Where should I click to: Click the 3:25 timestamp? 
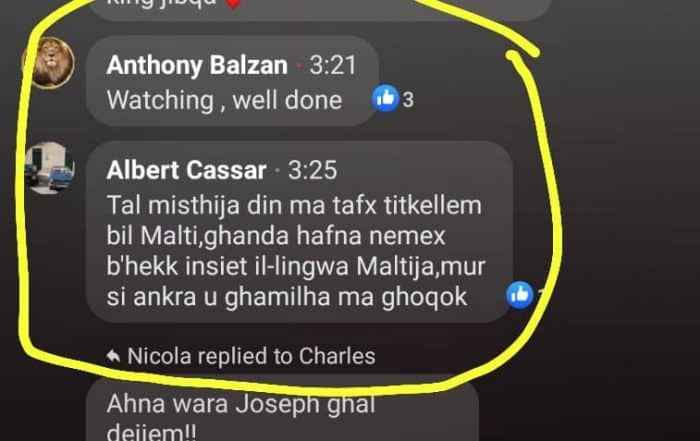(x=312, y=170)
